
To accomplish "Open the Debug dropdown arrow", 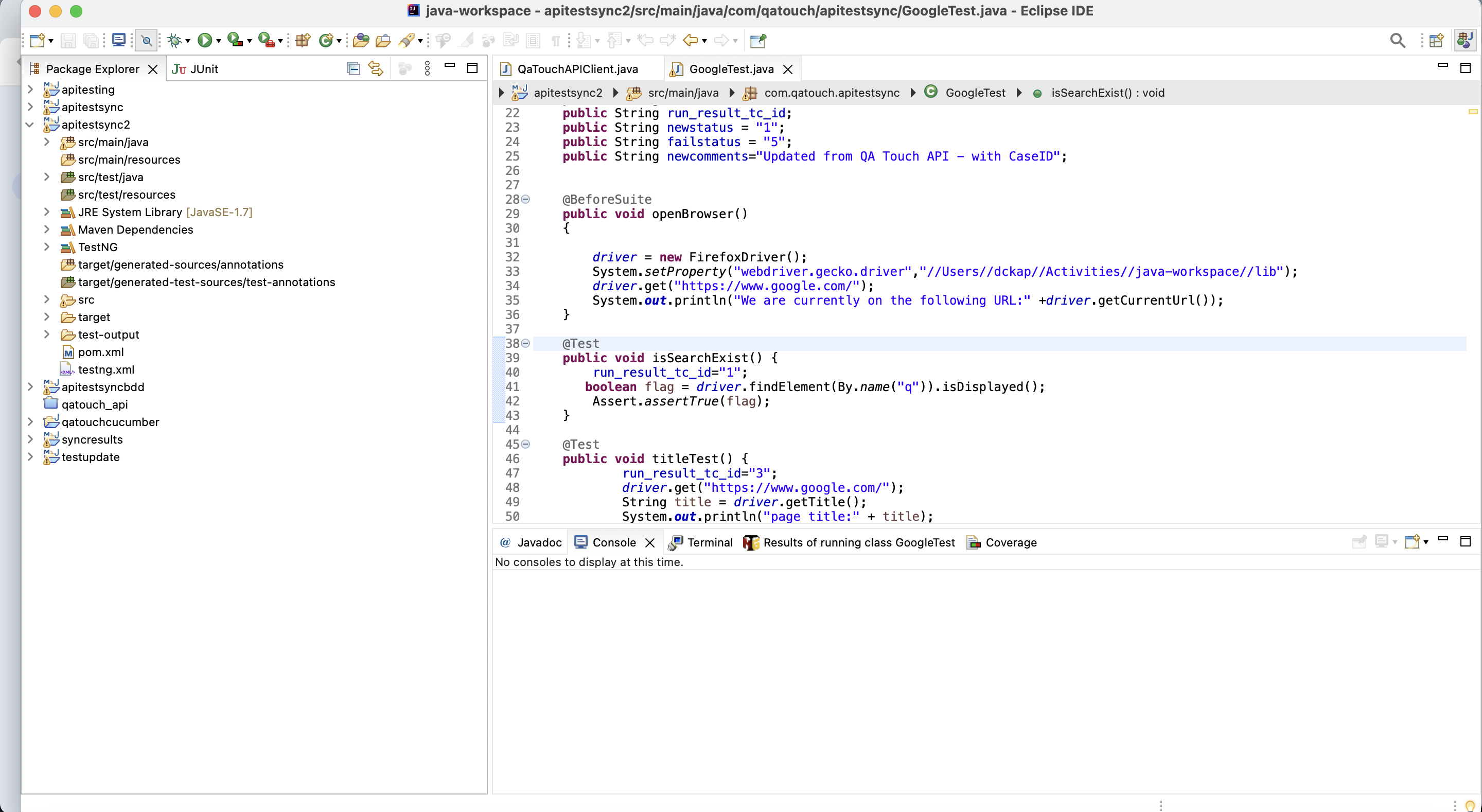I will (x=187, y=42).
